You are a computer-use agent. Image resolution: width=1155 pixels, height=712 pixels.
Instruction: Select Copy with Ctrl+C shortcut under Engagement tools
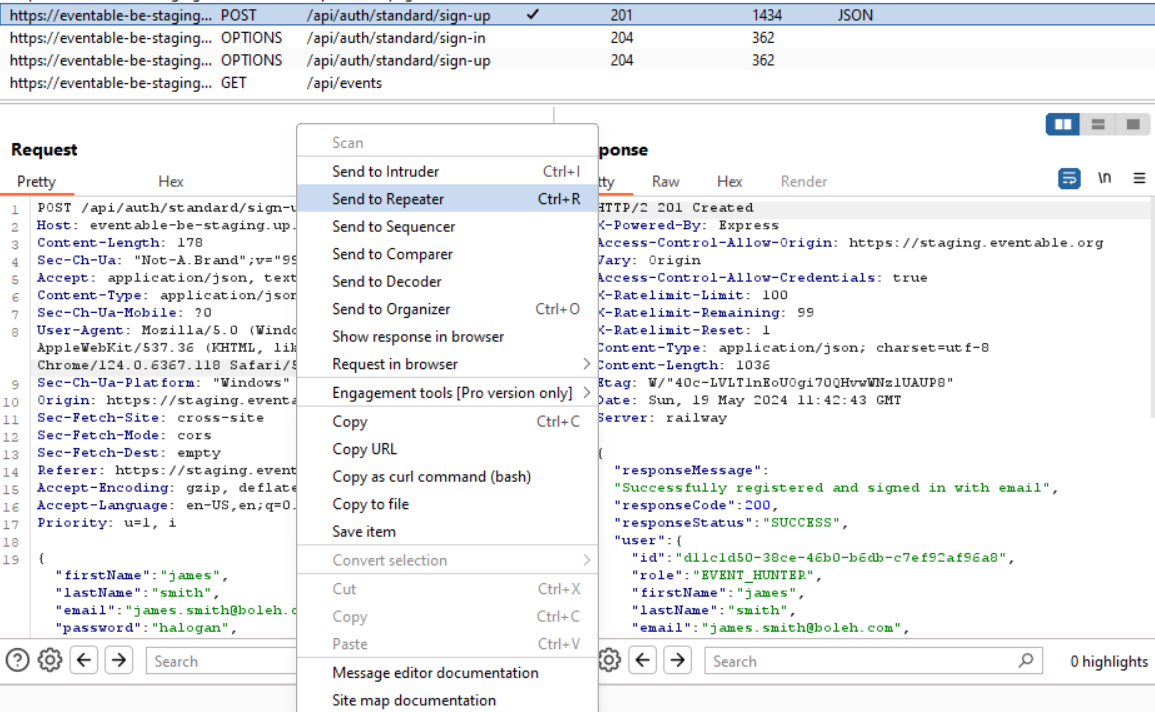[x=447, y=422]
